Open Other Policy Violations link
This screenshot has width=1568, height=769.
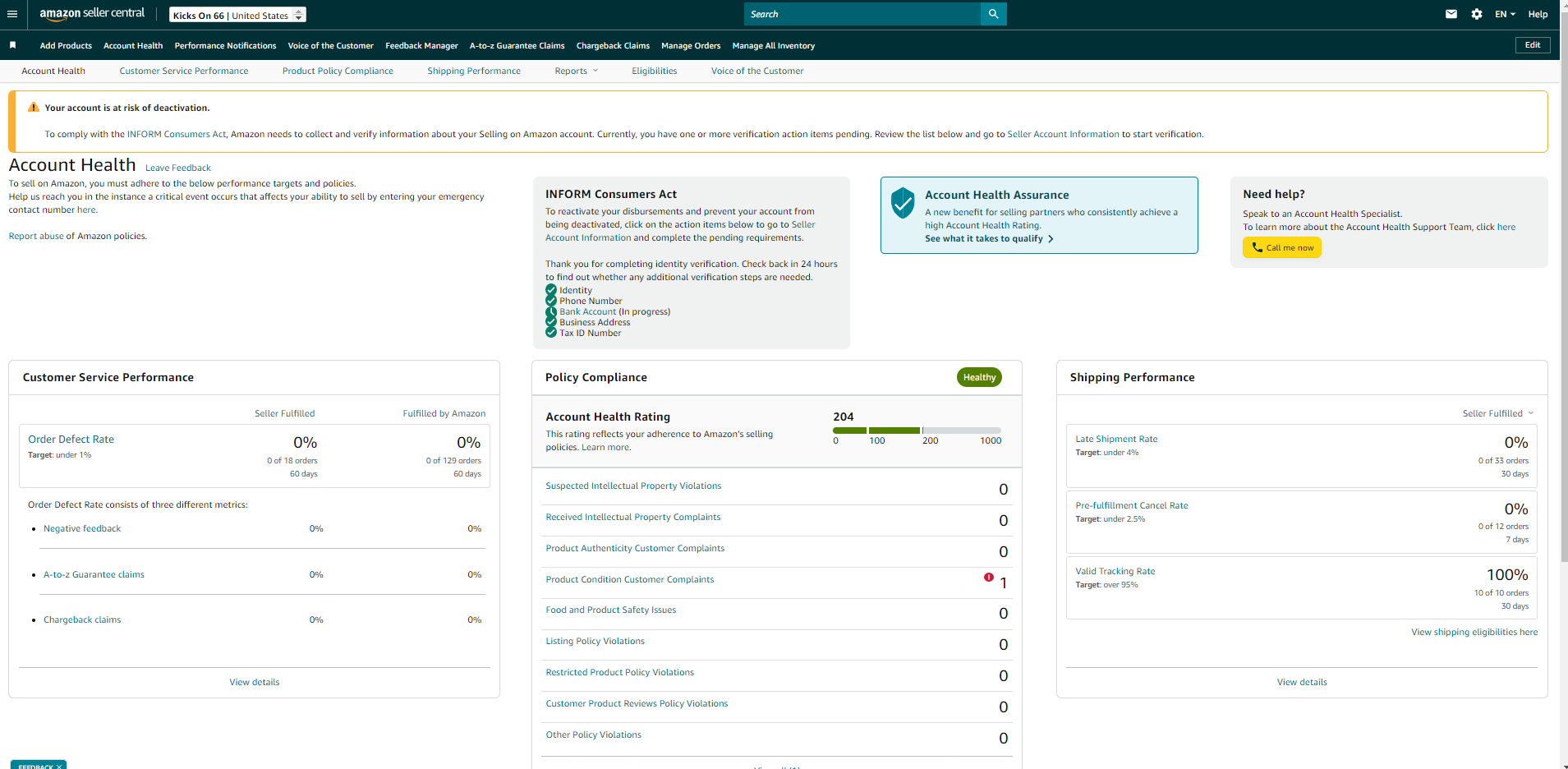(x=594, y=735)
